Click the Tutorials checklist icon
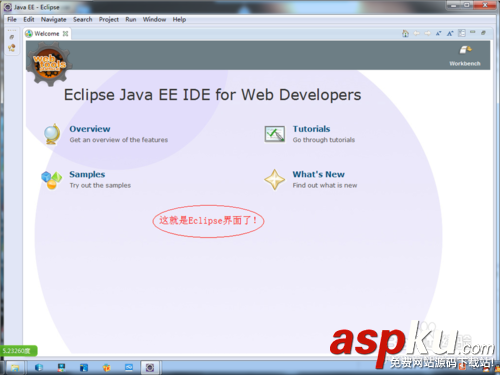Screen dimensions: 500x375 pyautogui.click(x=275, y=134)
